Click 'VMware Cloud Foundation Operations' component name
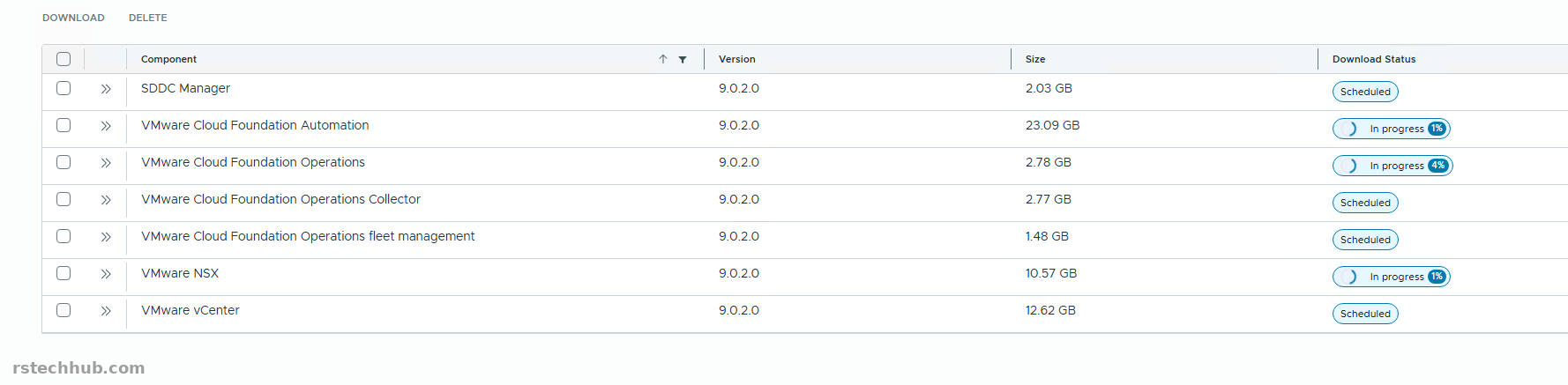This screenshot has height=385, width=1568. coord(253,162)
